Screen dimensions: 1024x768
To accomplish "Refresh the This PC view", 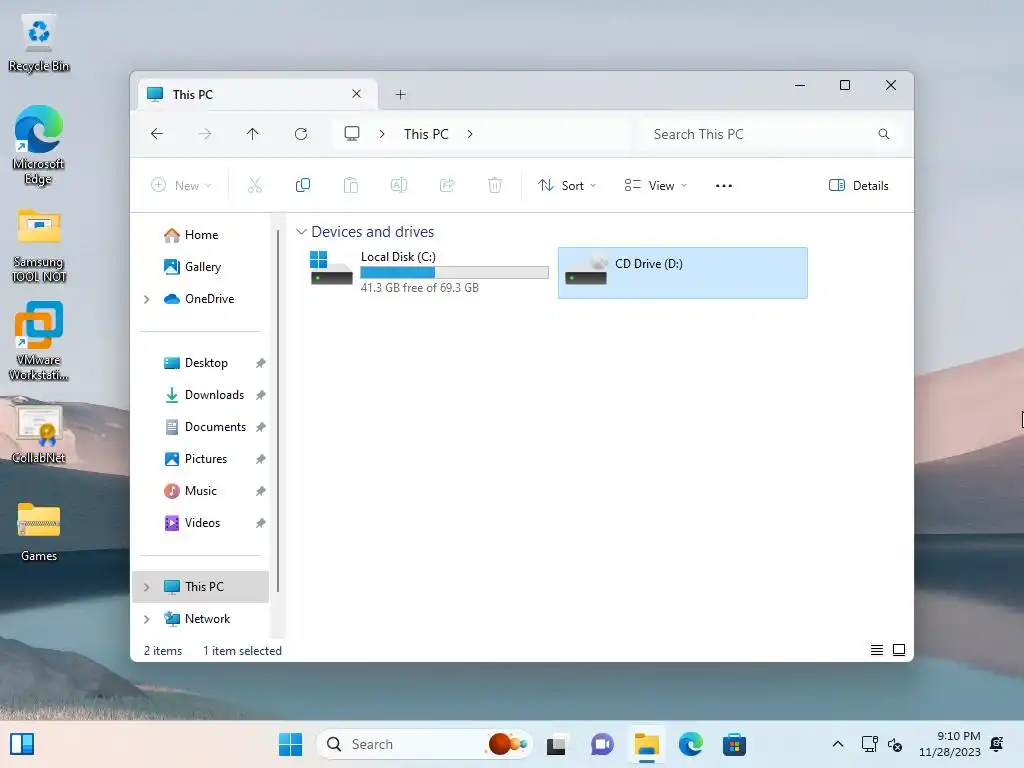I will 300,134.
